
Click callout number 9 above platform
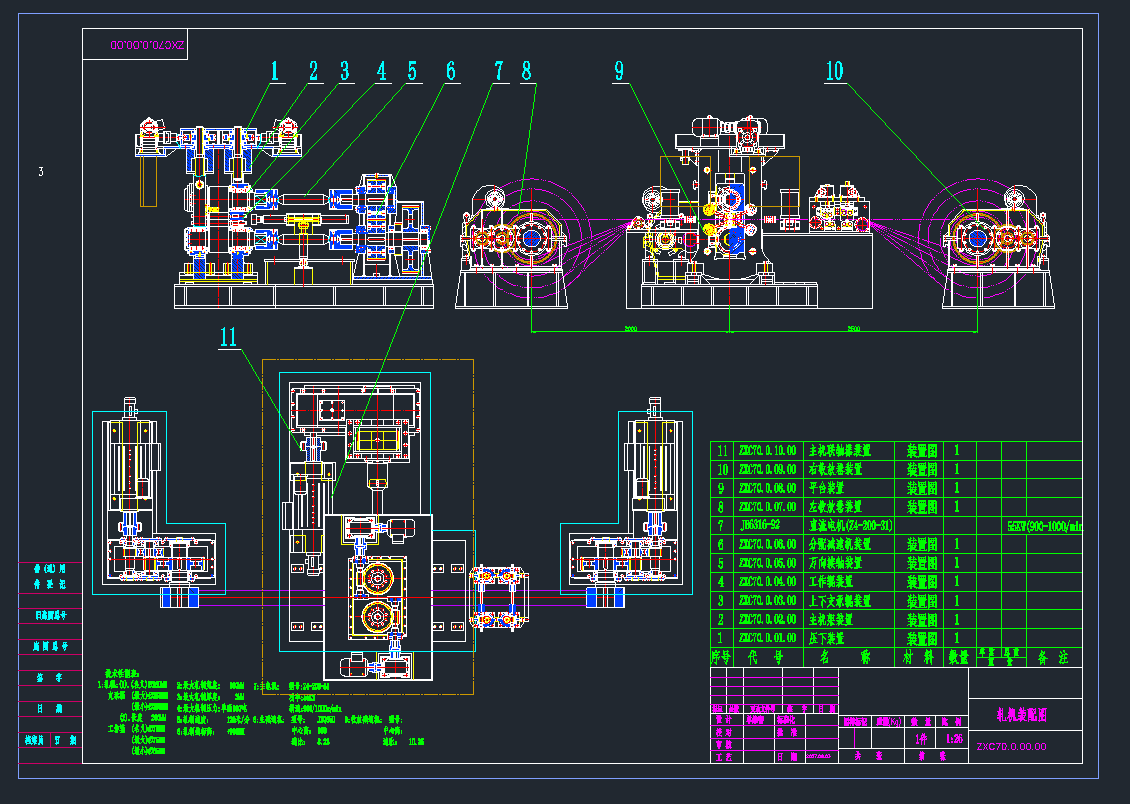[619, 70]
